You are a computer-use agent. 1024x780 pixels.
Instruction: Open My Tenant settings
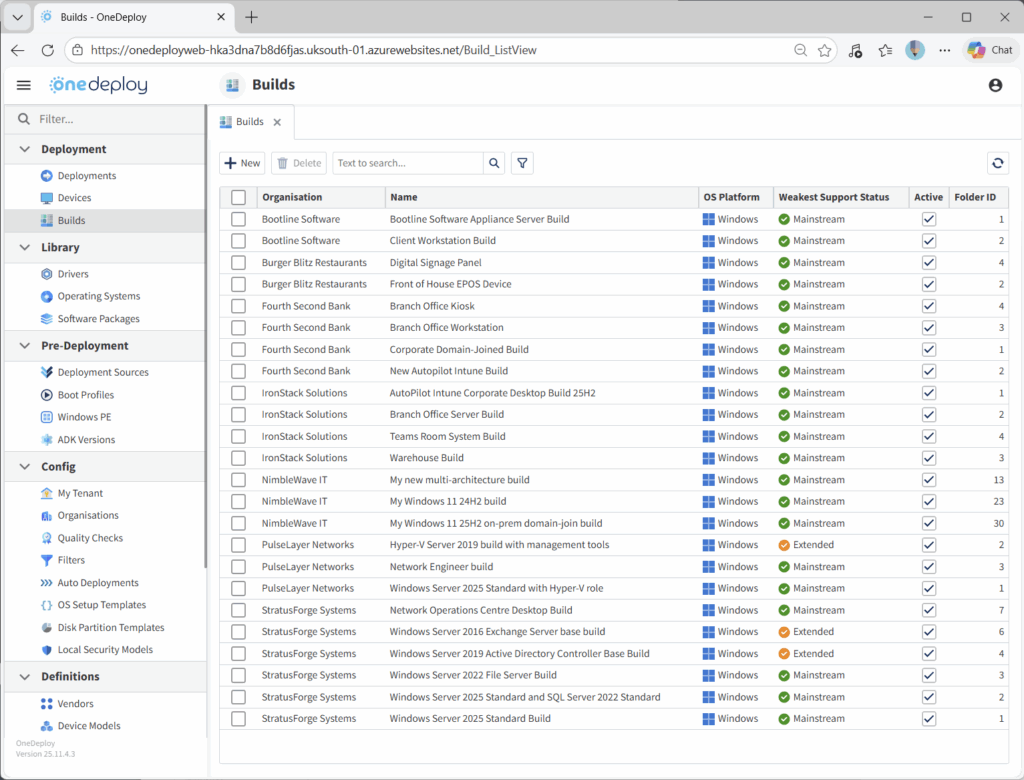pyautogui.click(x=80, y=494)
